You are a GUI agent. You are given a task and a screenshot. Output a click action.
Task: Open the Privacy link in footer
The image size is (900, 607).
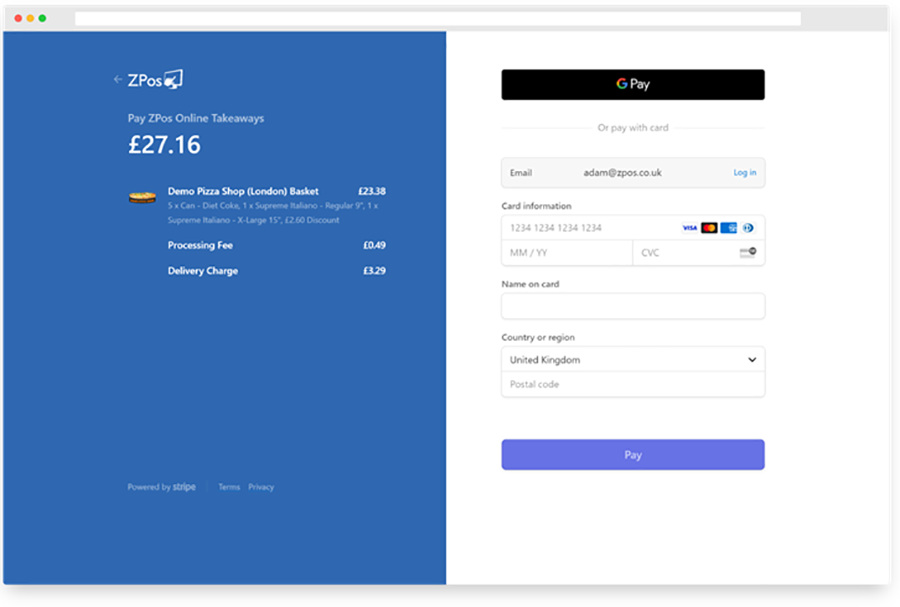(x=261, y=487)
